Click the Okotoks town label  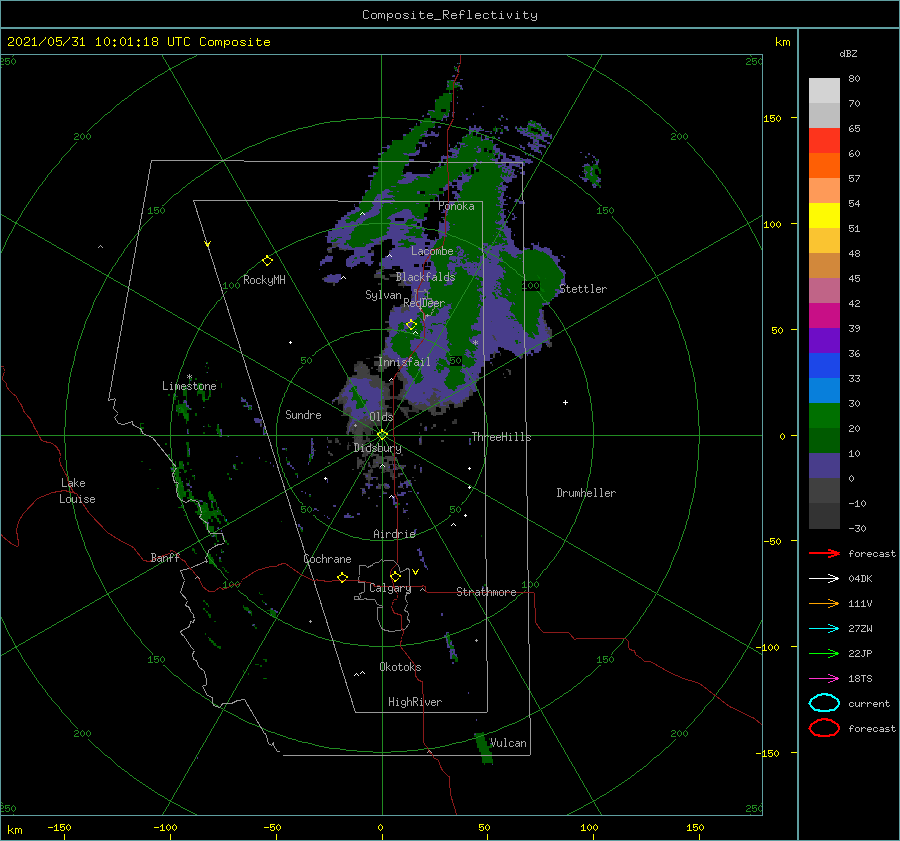click(x=400, y=667)
